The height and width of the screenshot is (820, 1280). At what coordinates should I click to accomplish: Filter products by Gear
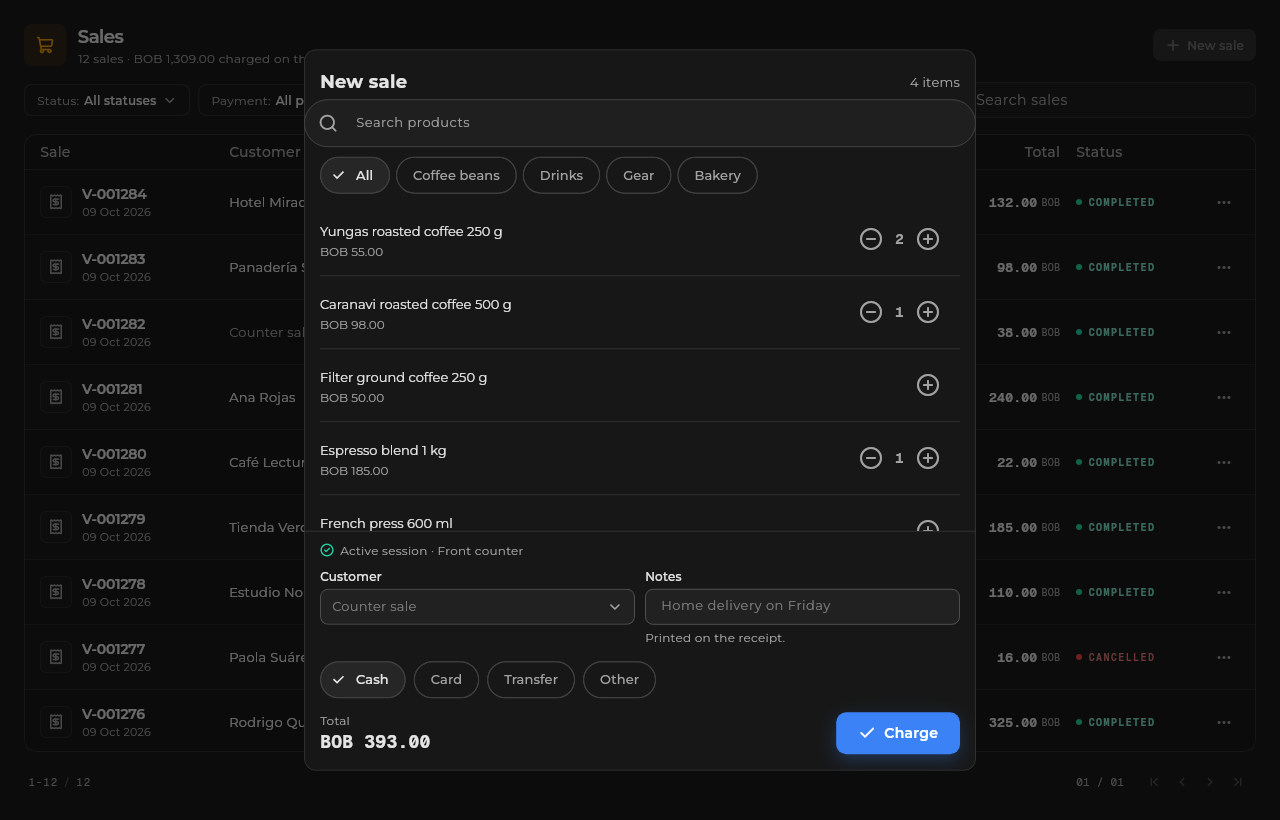[x=639, y=175]
